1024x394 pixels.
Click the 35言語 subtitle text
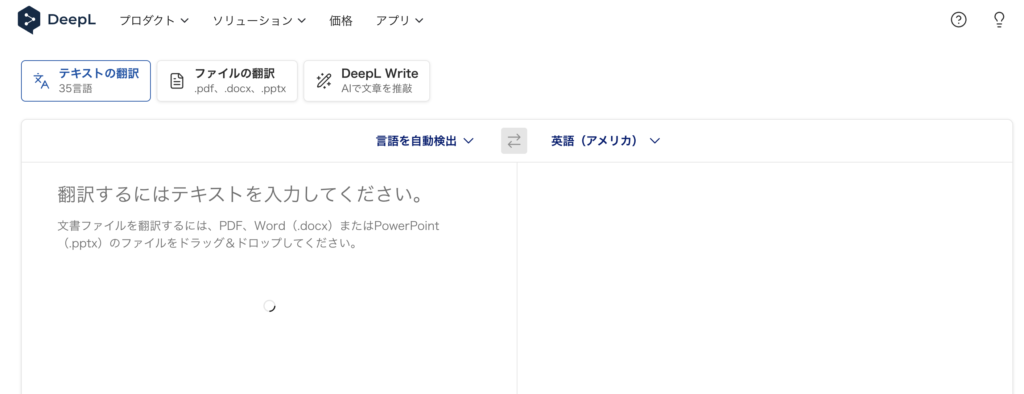pyautogui.click(x=76, y=89)
